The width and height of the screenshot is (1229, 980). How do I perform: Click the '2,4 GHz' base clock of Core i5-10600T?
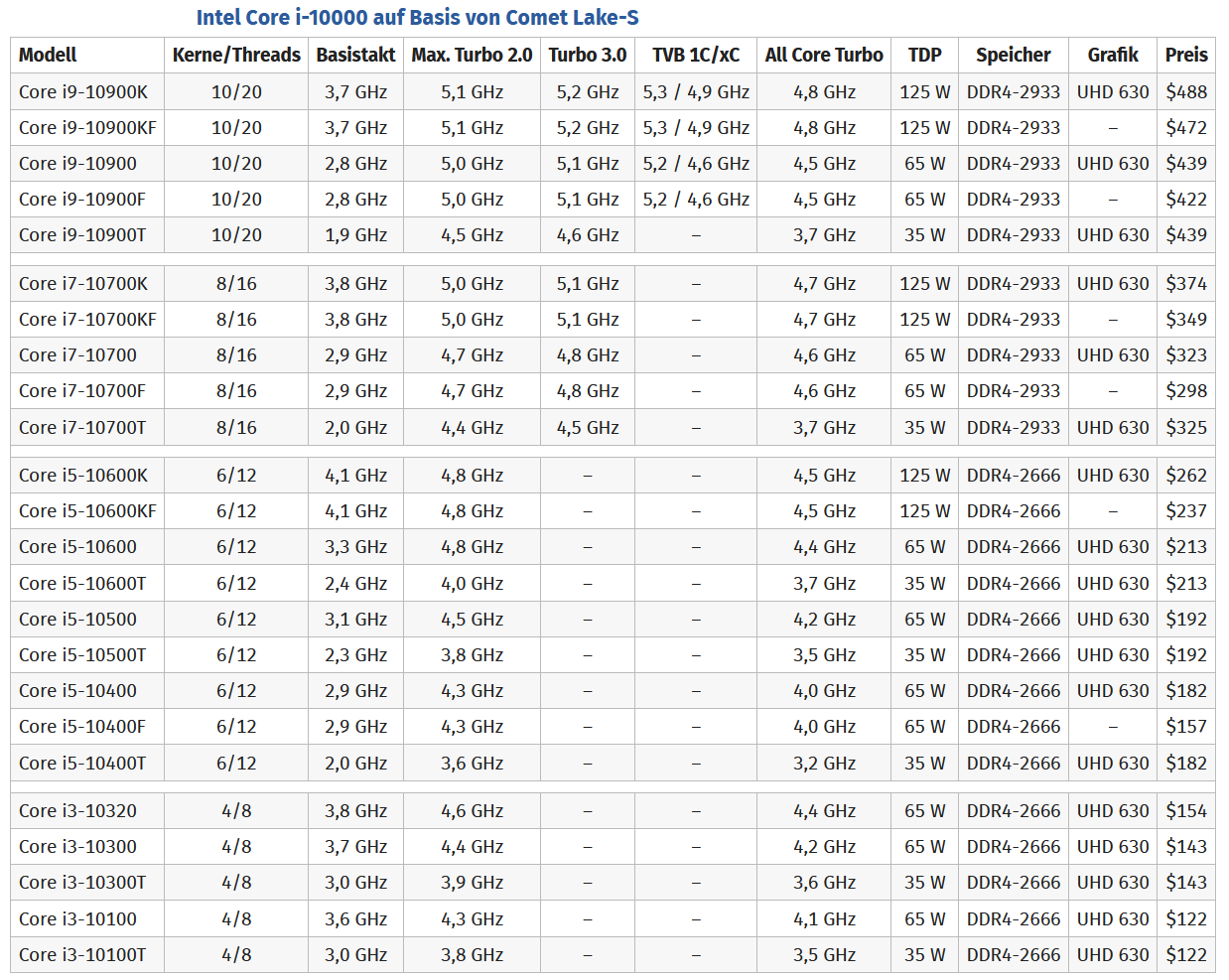pos(355,584)
